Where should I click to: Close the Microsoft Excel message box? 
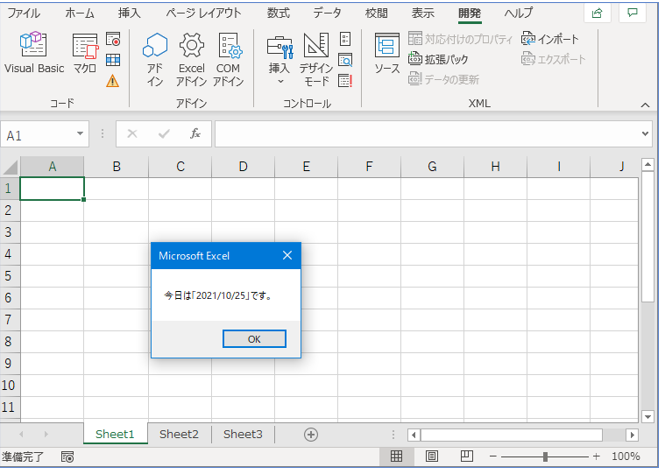click(288, 255)
